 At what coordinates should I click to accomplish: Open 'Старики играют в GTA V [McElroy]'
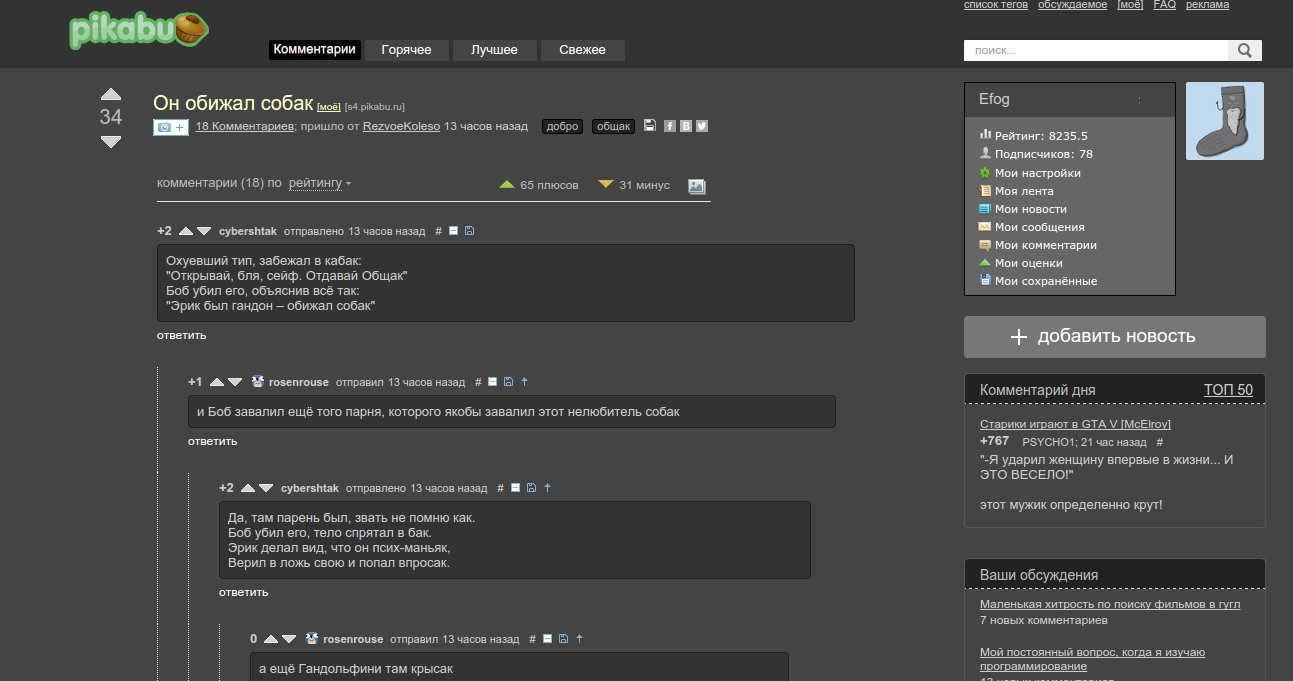[x=1075, y=424]
